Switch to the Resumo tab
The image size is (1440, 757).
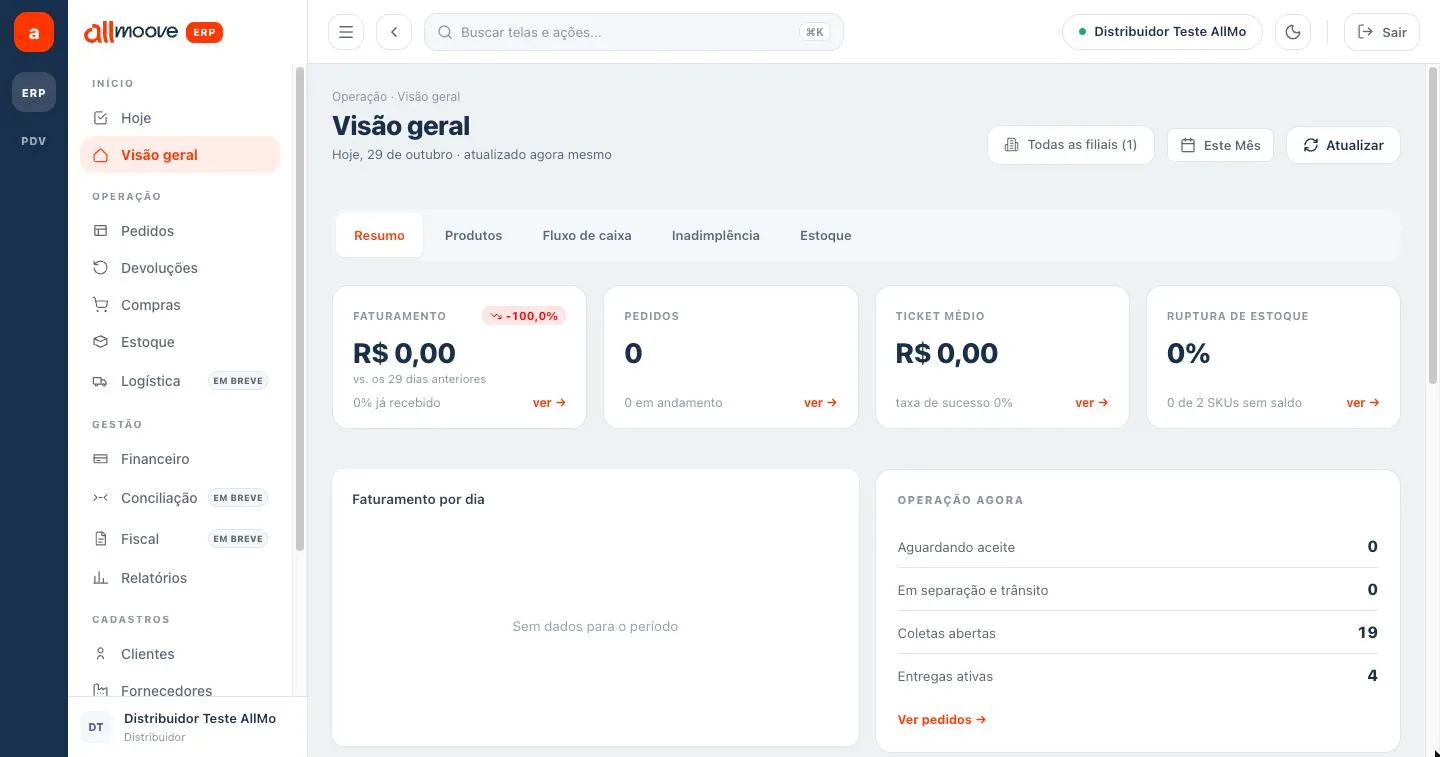[379, 236]
